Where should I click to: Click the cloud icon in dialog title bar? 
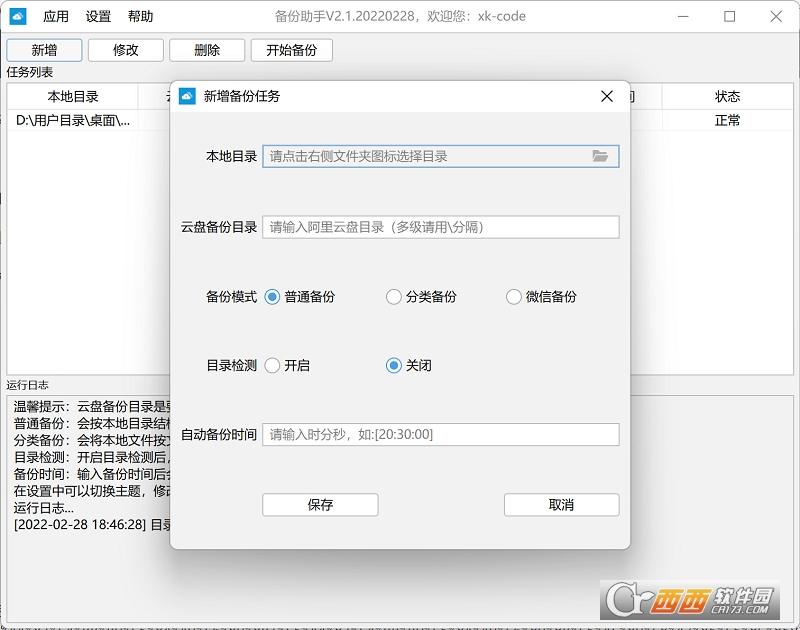pos(186,96)
